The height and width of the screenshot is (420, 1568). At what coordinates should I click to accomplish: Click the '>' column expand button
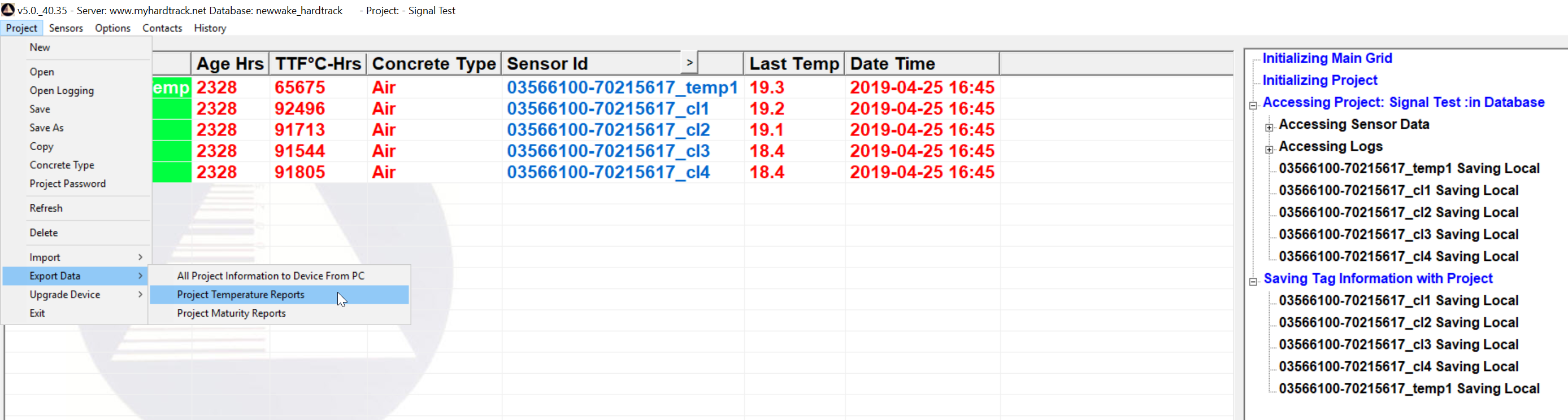tap(689, 63)
